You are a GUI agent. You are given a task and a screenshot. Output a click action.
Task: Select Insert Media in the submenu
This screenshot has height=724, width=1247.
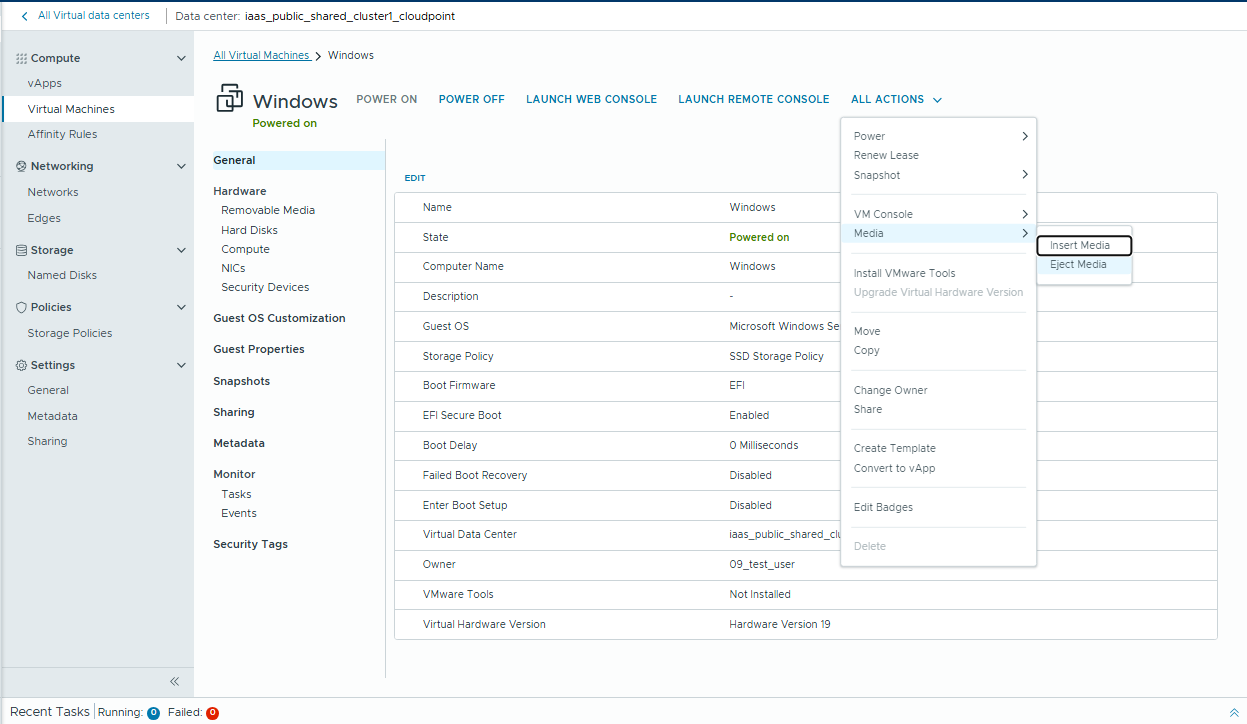1084,245
